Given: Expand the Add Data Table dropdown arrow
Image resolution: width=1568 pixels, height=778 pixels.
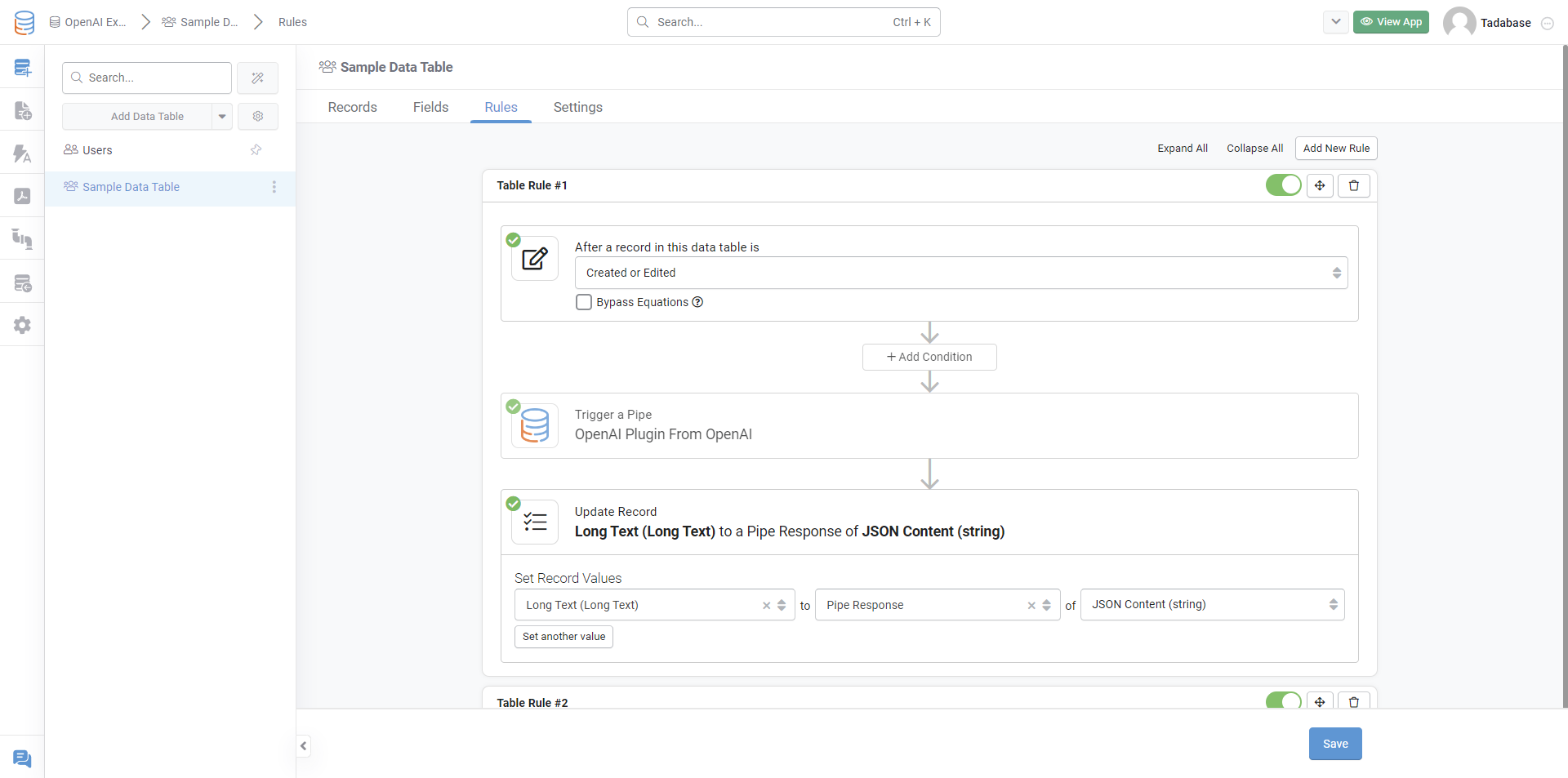Looking at the screenshot, I should click(222, 117).
